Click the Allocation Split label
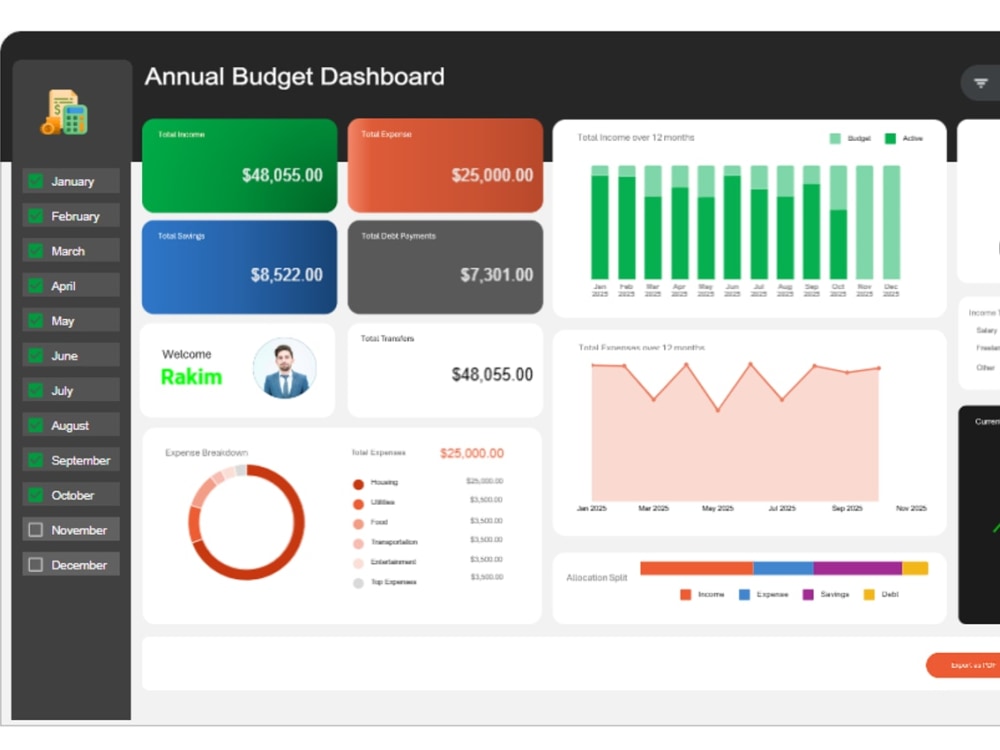The width and height of the screenshot is (1000, 750). 597,578
